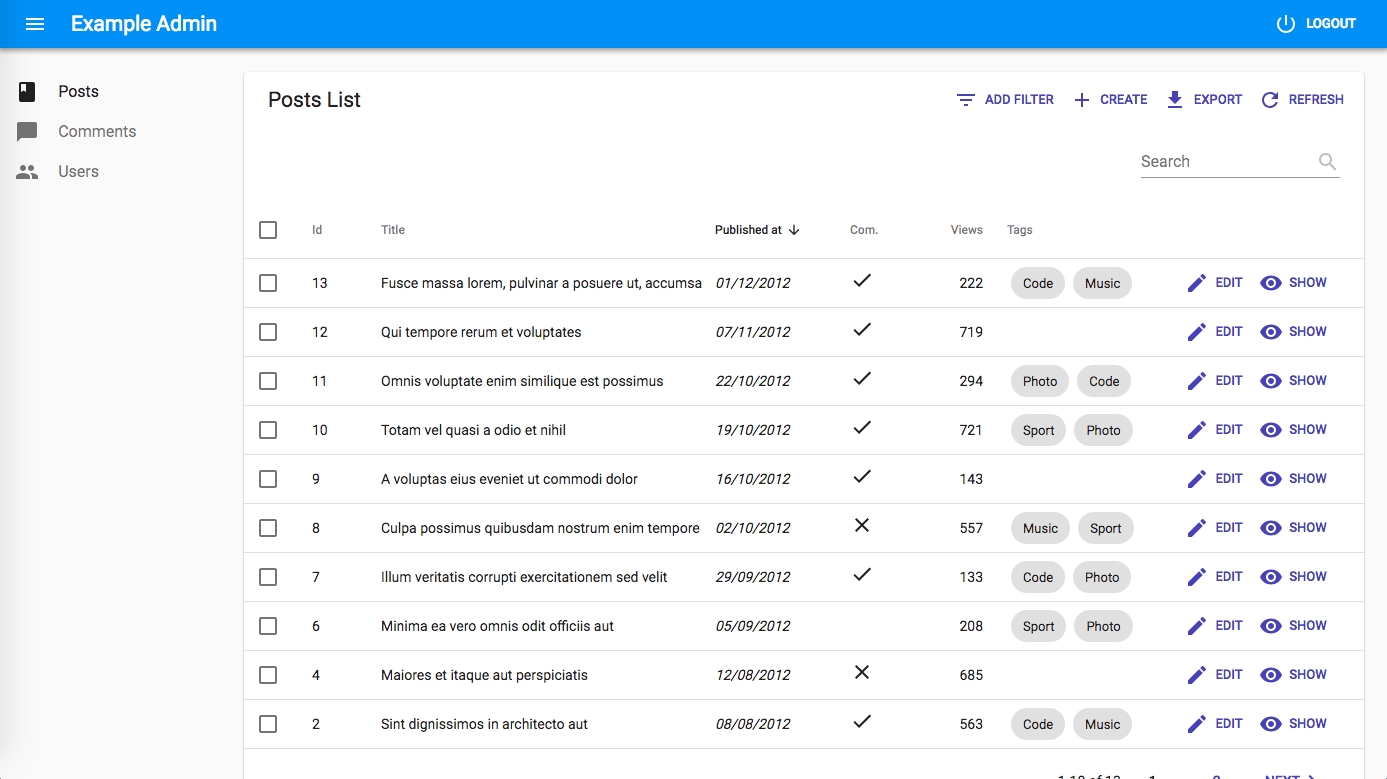Open the Add Filter dropdown

click(1005, 100)
